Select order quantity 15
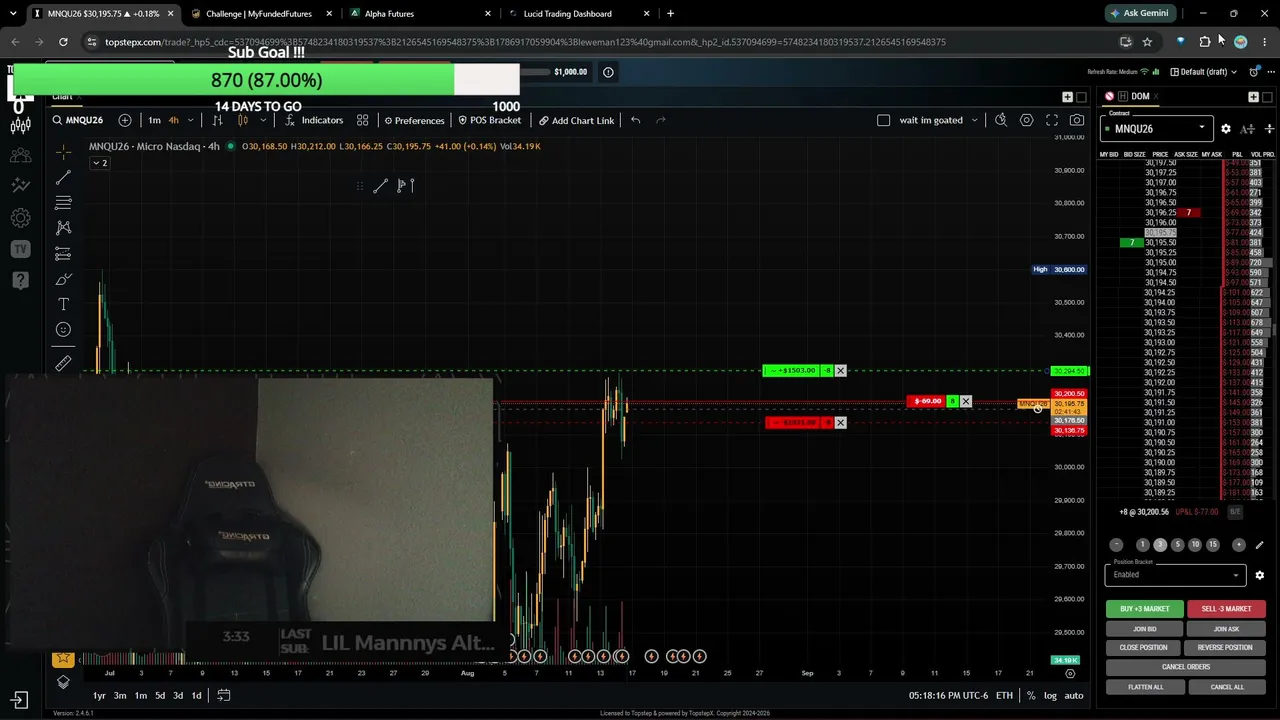 [1213, 545]
